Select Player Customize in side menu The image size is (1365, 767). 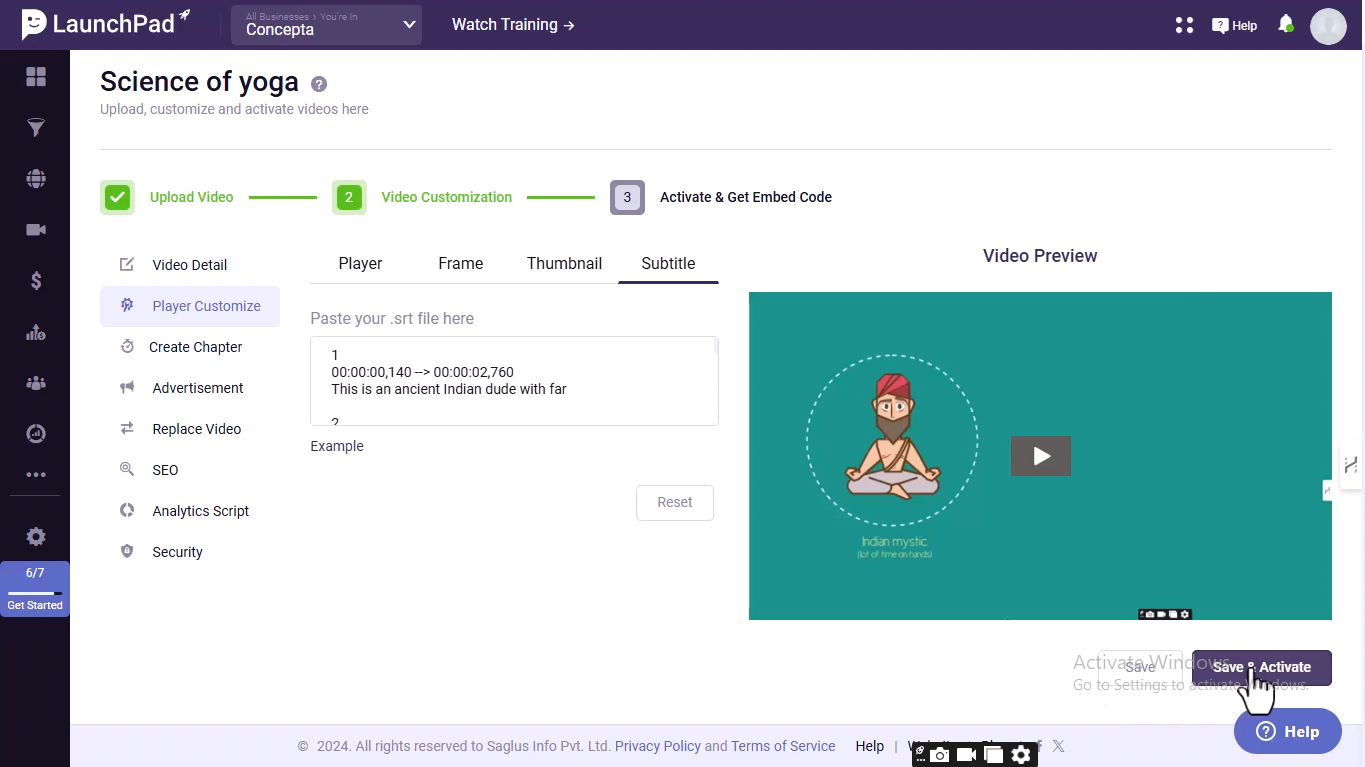pos(189,306)
